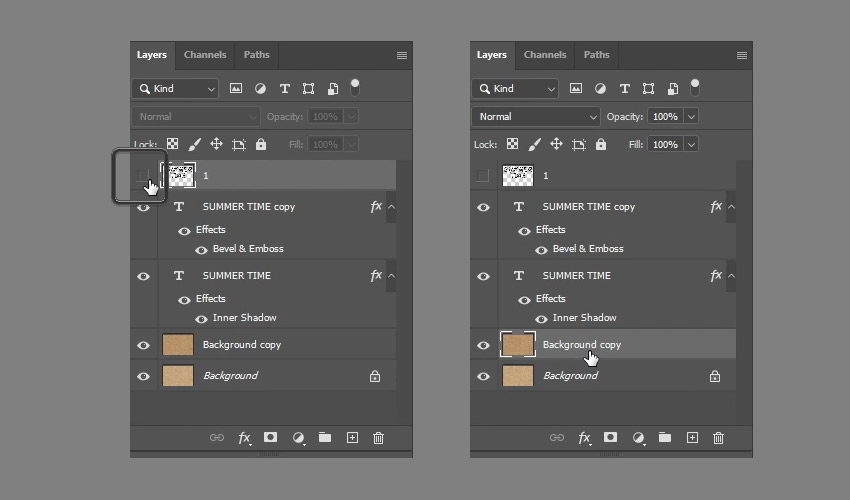The width and height of the screenshot is (850, 500).
Task: Open right panel's menu (hamburger icon)
Action: coord(742,55)
